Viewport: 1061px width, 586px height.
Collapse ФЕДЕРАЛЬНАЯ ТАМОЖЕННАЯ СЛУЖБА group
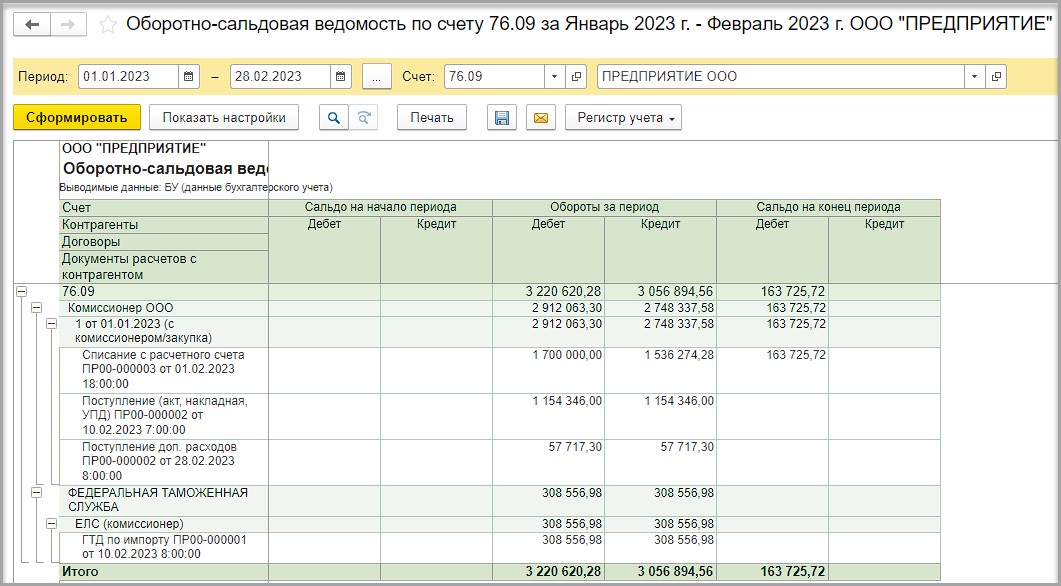pyautogui.click(x=37, y=493)
